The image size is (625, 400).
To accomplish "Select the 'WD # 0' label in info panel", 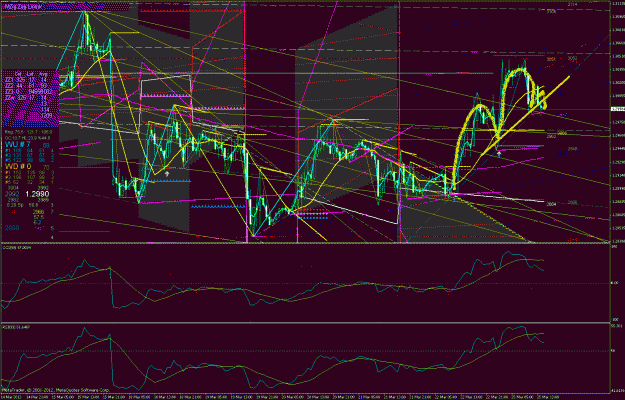I will point(16,165).
